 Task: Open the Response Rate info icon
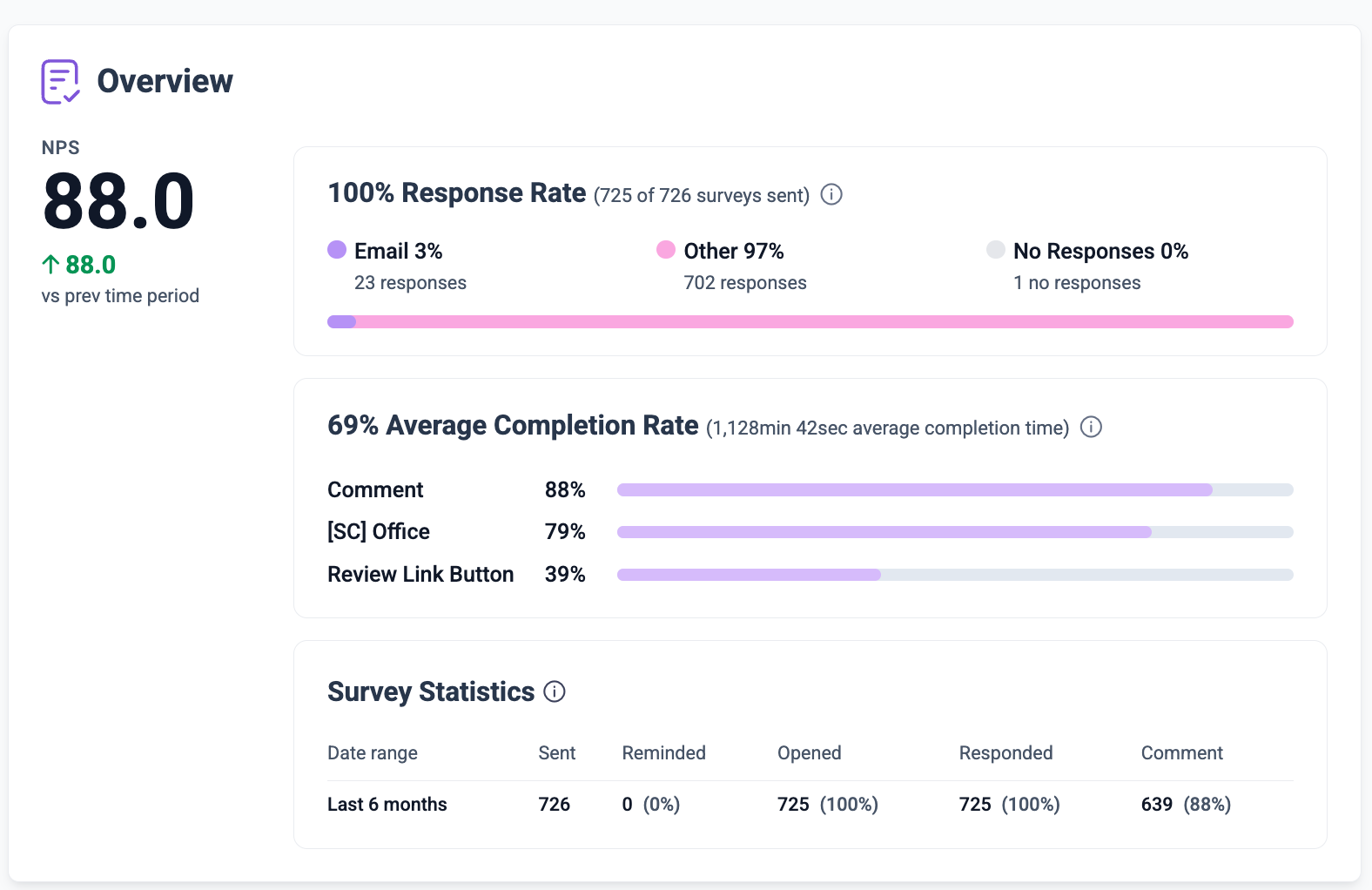click(831, 194)
